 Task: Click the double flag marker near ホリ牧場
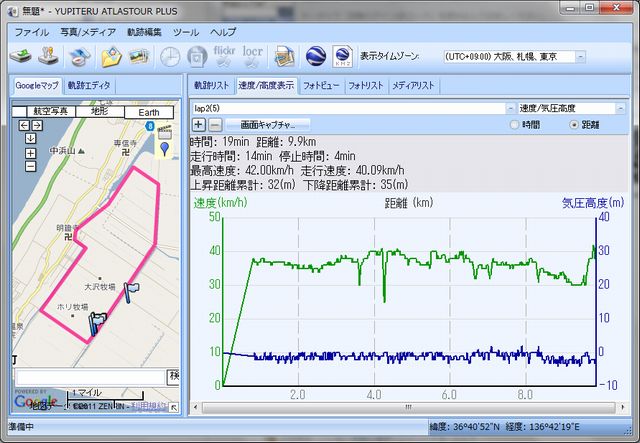coord(97,324)
